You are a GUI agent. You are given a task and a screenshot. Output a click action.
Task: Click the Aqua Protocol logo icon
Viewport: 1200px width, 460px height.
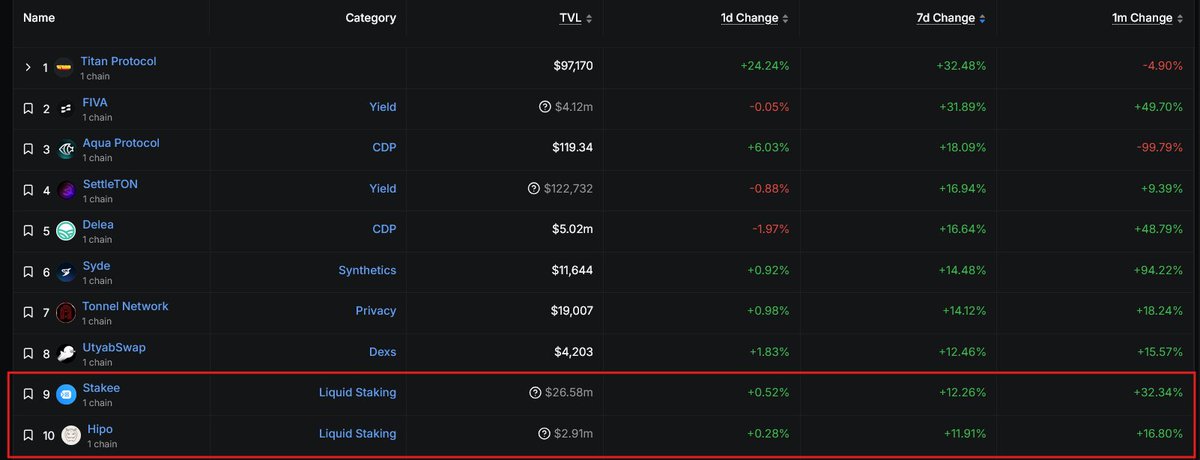66,149
